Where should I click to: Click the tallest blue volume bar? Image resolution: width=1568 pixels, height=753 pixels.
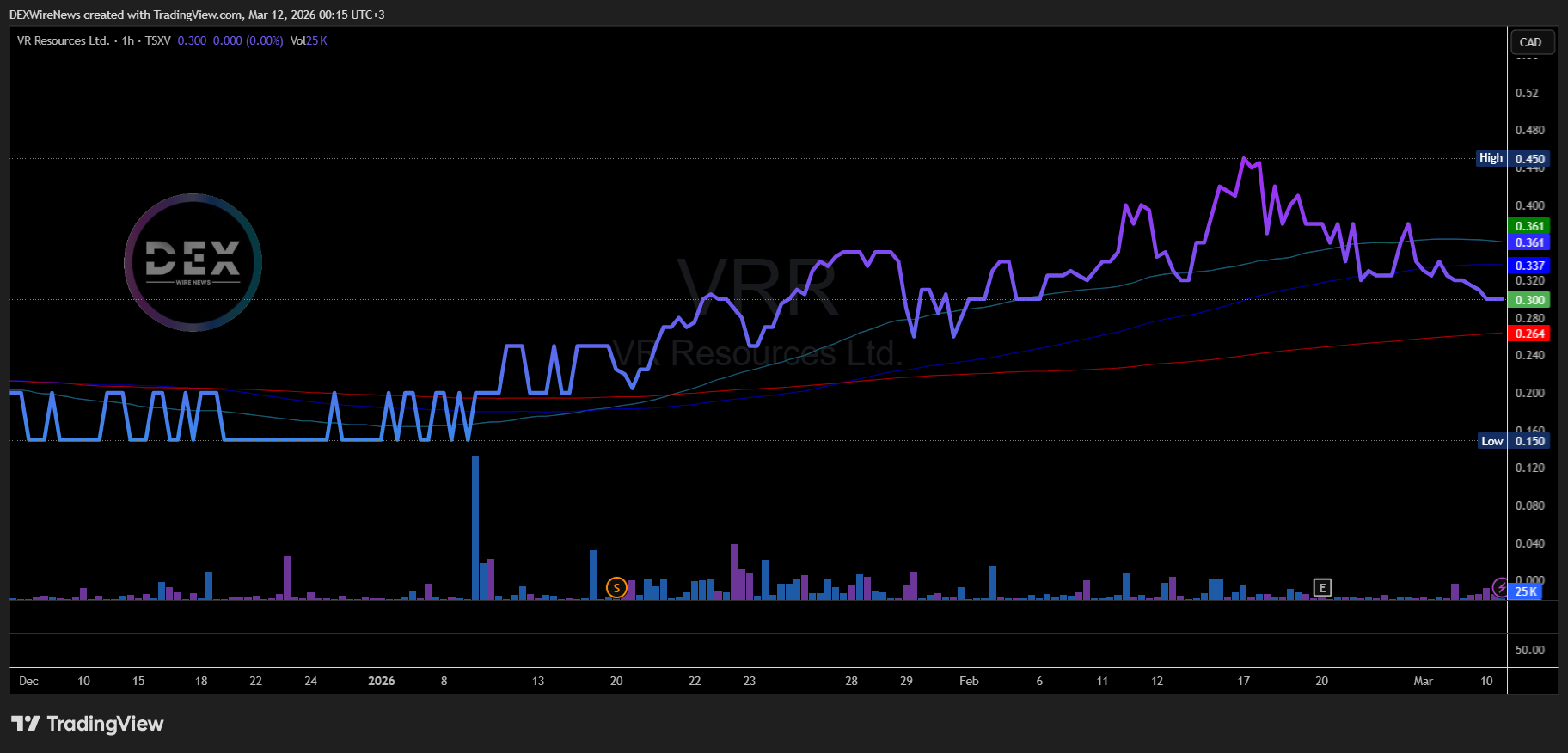[475, 528]
